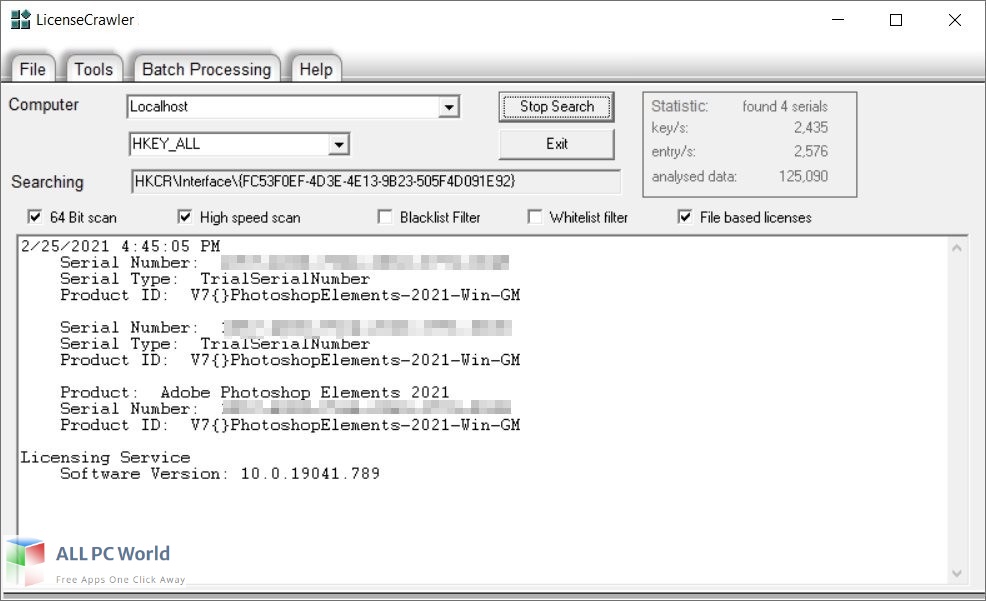Click the results scrollbar up arrow

coord(957,248)
